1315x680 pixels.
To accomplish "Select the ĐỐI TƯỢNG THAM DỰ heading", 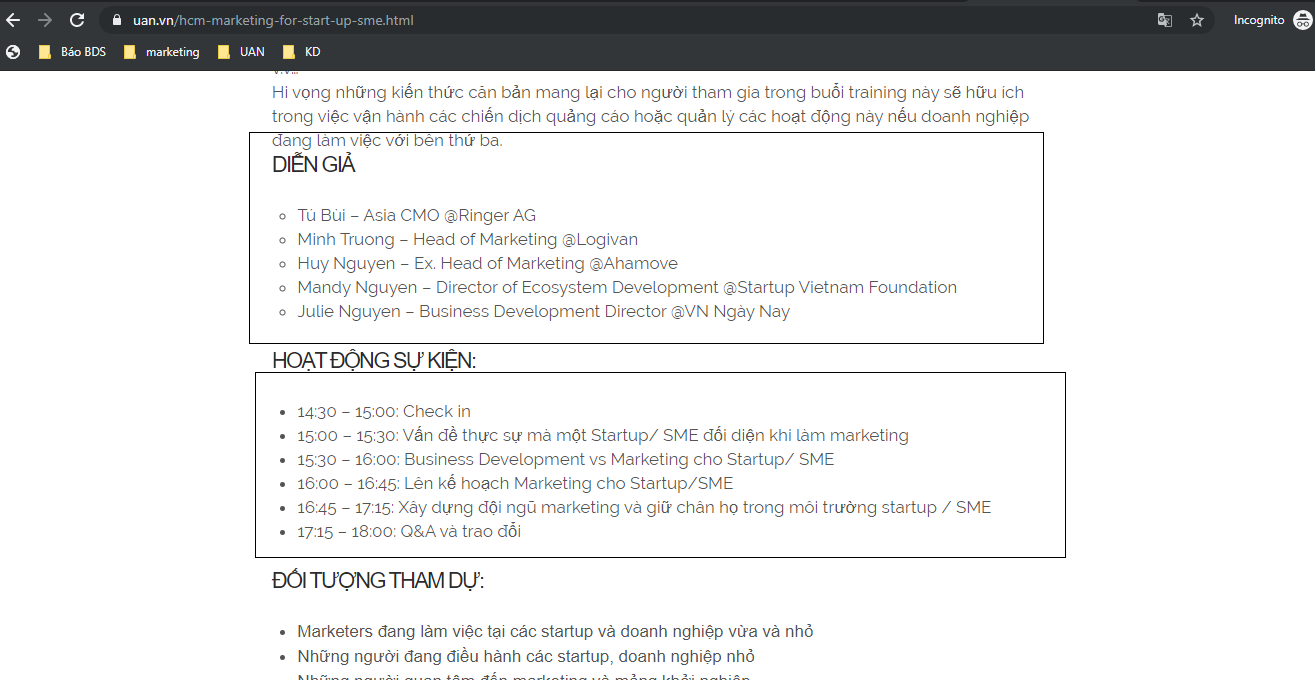I will coord(378,581).
